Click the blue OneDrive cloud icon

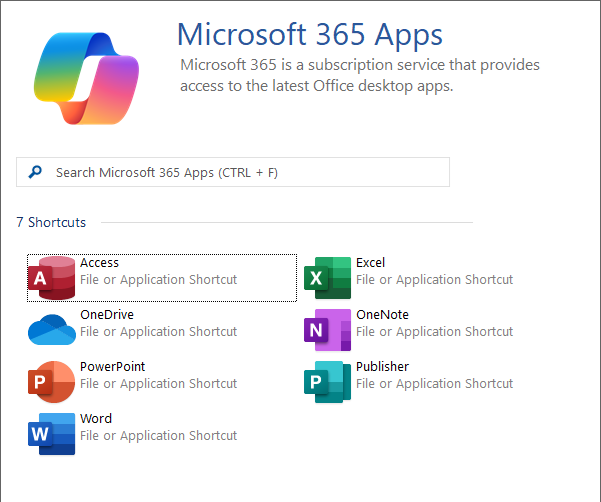click(52, 329)
